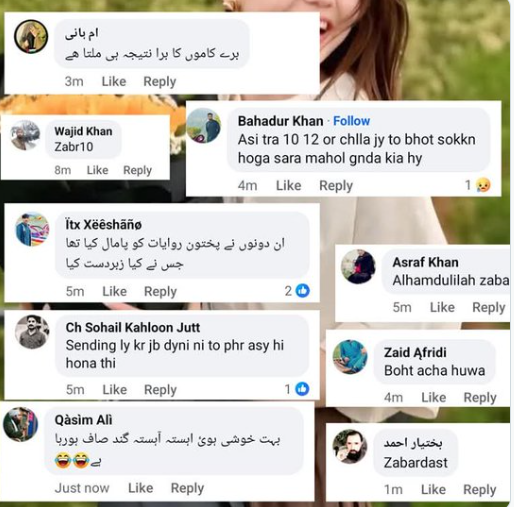Open Ch Sohail Kahloon Jutt's profile picture
Image resolution: width=514 pixels, height=507 pixels.
click(32, 332)
